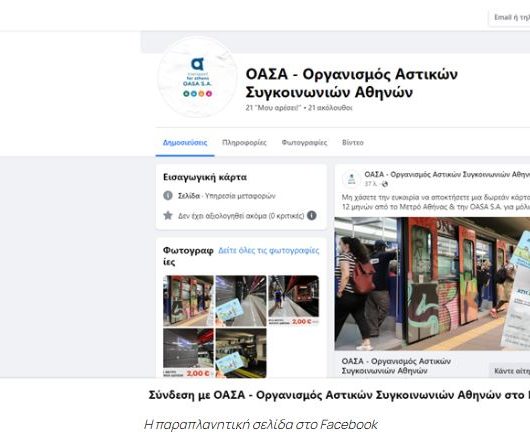Click the globe public-visibility icon in post
This screenshot has width=530, height=442.
point(385,184)
